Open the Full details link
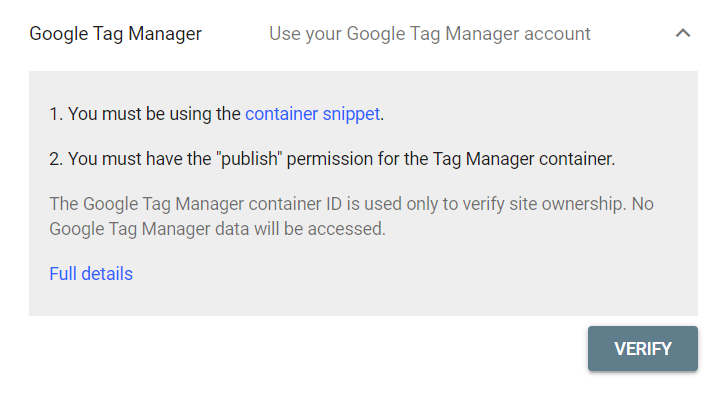 (91, 274)
